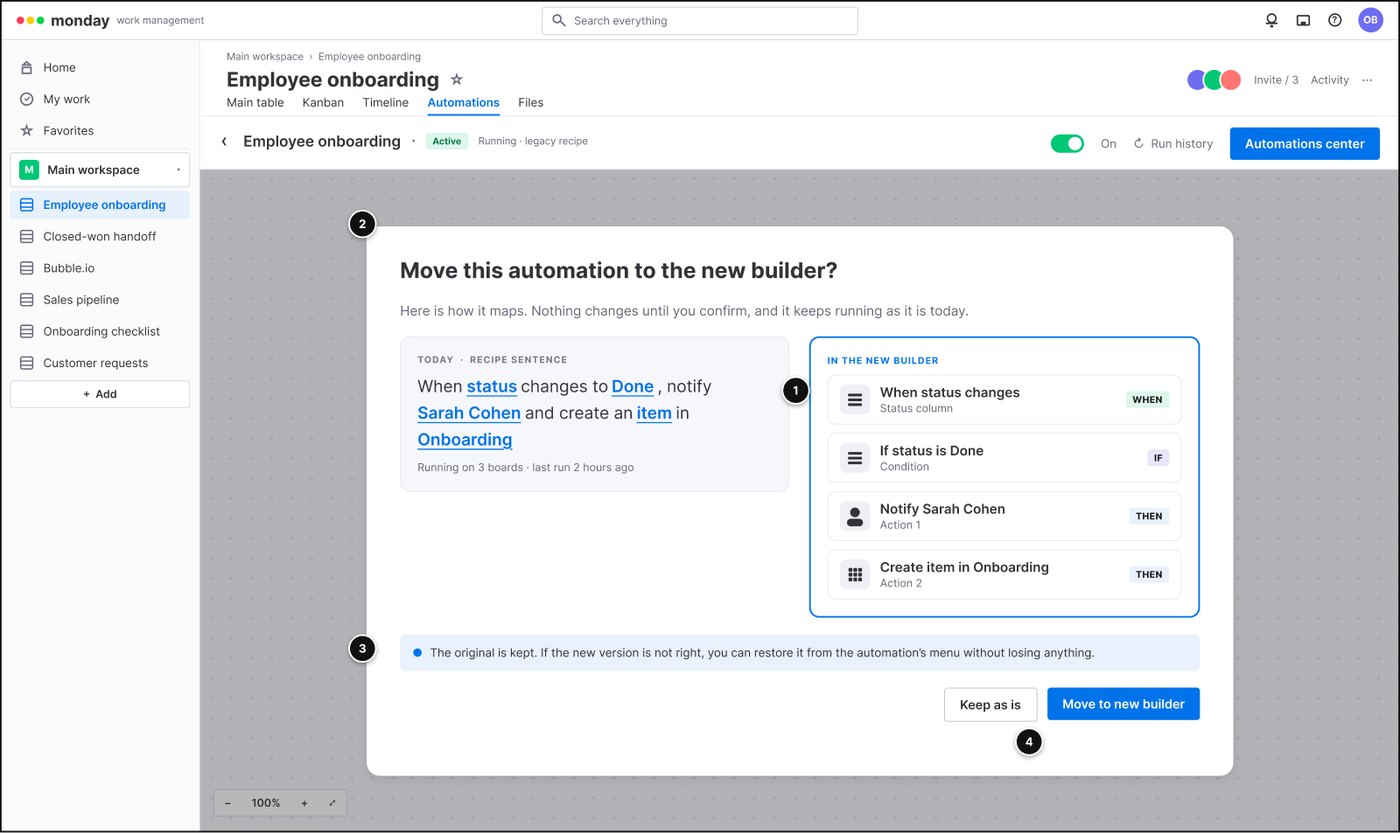The width and height of the screenshot is (1400, 833).
Task: Click the Create item grid icon
Action: click(x=854, y=574)
